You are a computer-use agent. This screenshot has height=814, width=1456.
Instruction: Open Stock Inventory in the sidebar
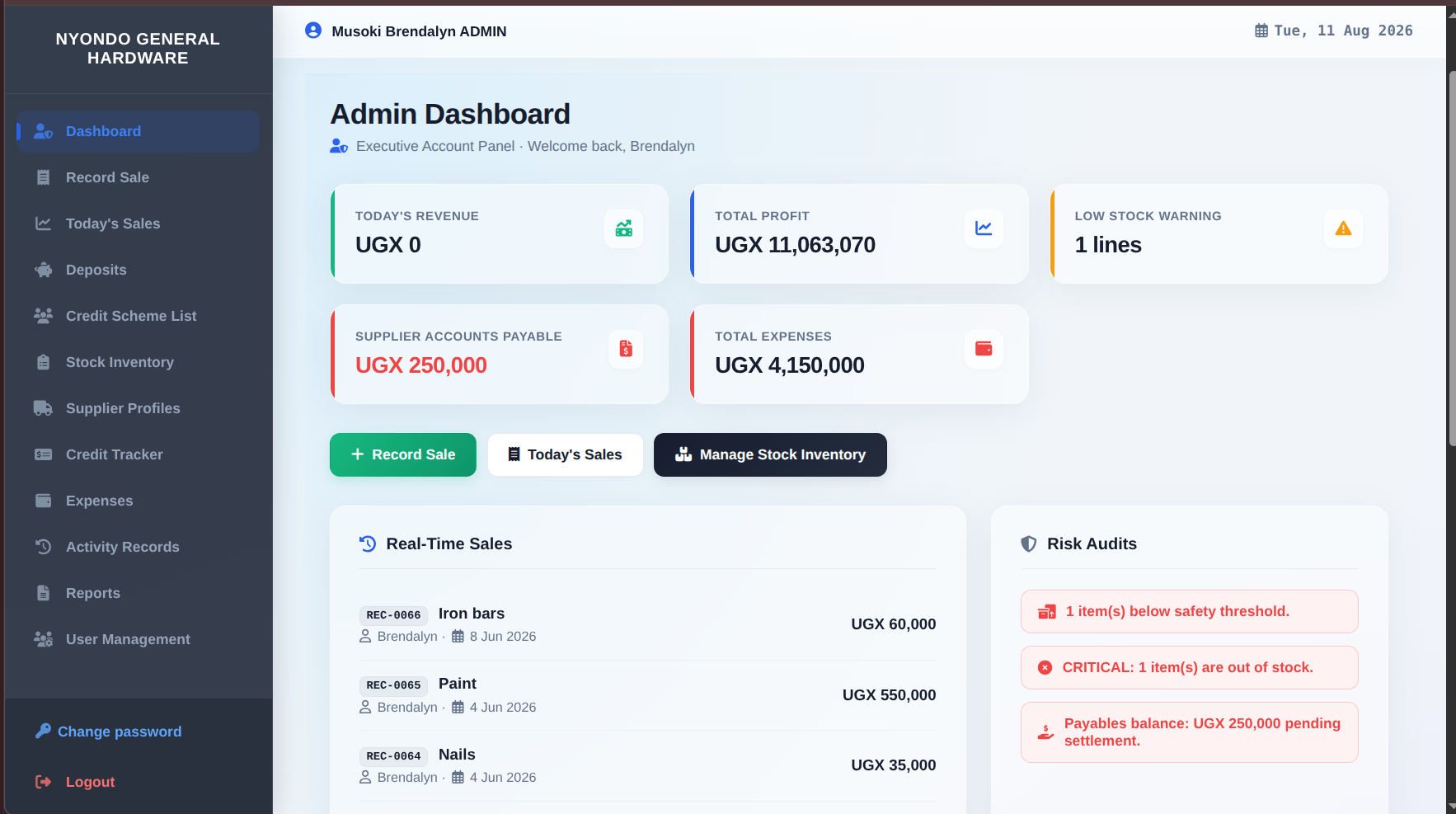pos(138,362)
